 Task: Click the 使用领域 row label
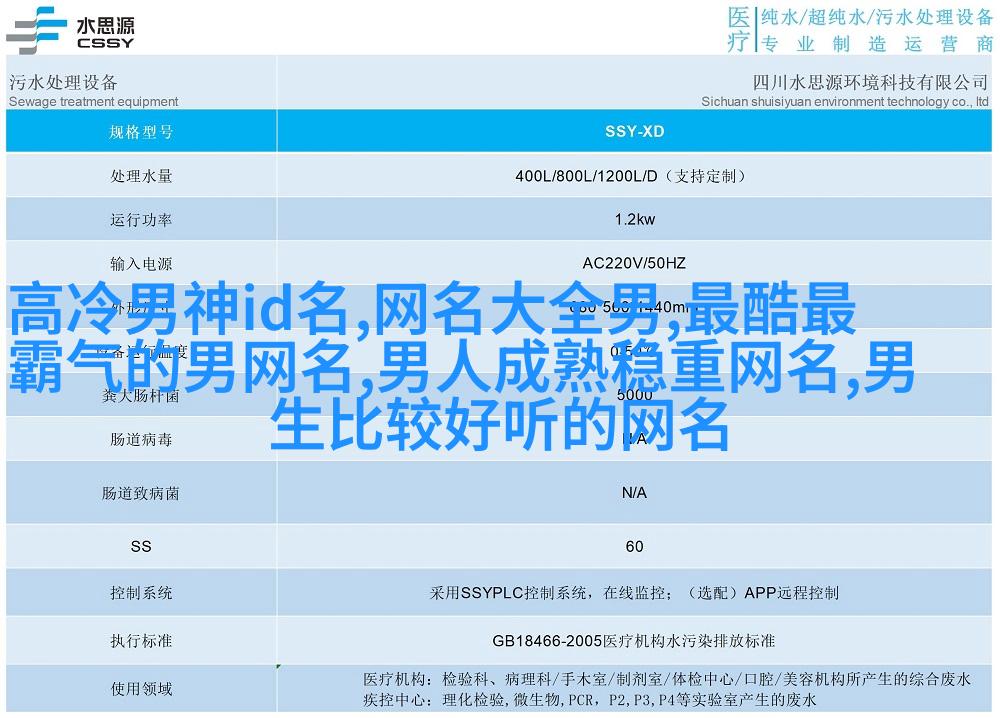click(x=141, y=689)
